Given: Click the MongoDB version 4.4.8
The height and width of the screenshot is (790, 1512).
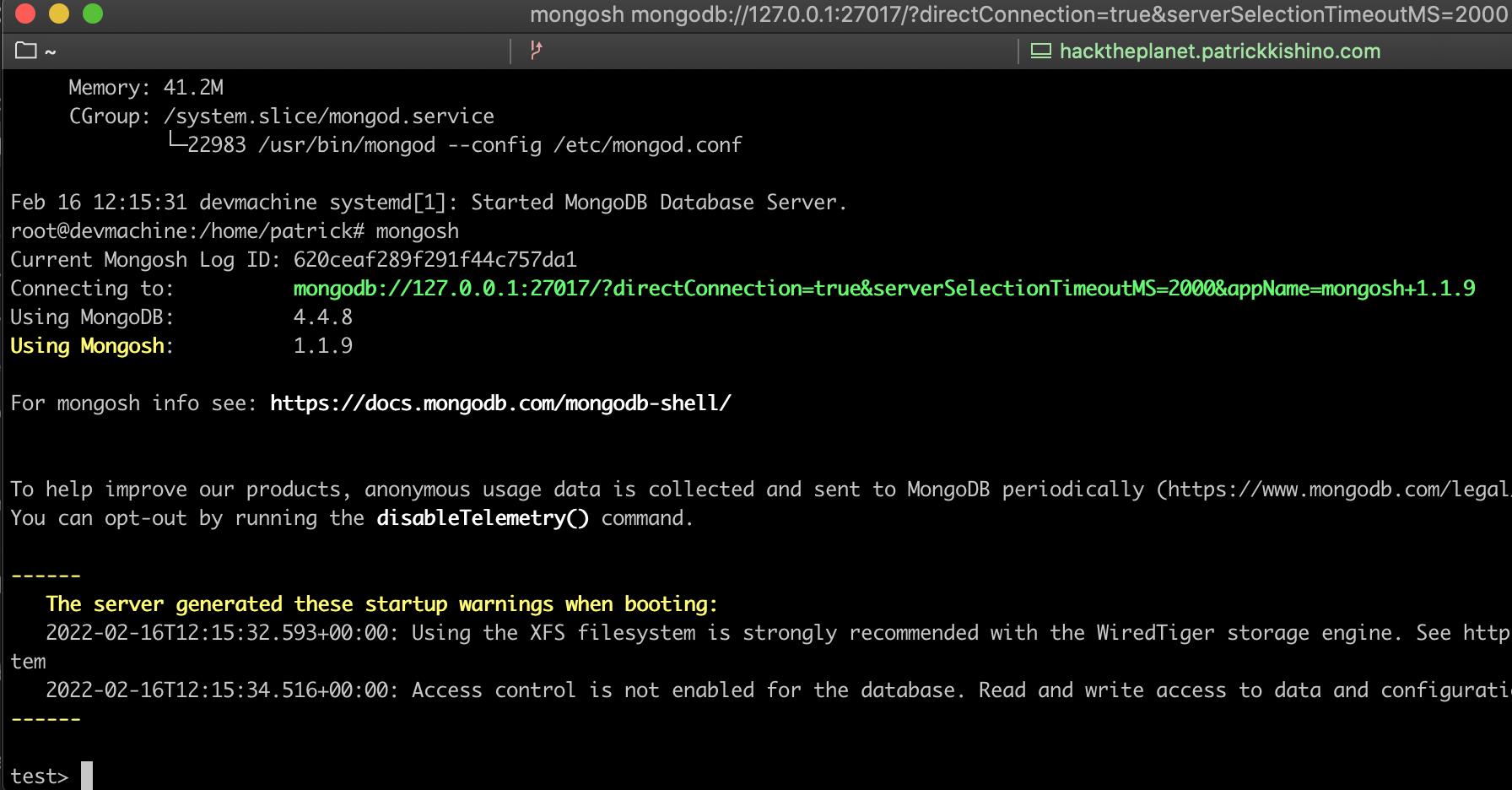Looking at the screenshot, I should click(323, 317).
